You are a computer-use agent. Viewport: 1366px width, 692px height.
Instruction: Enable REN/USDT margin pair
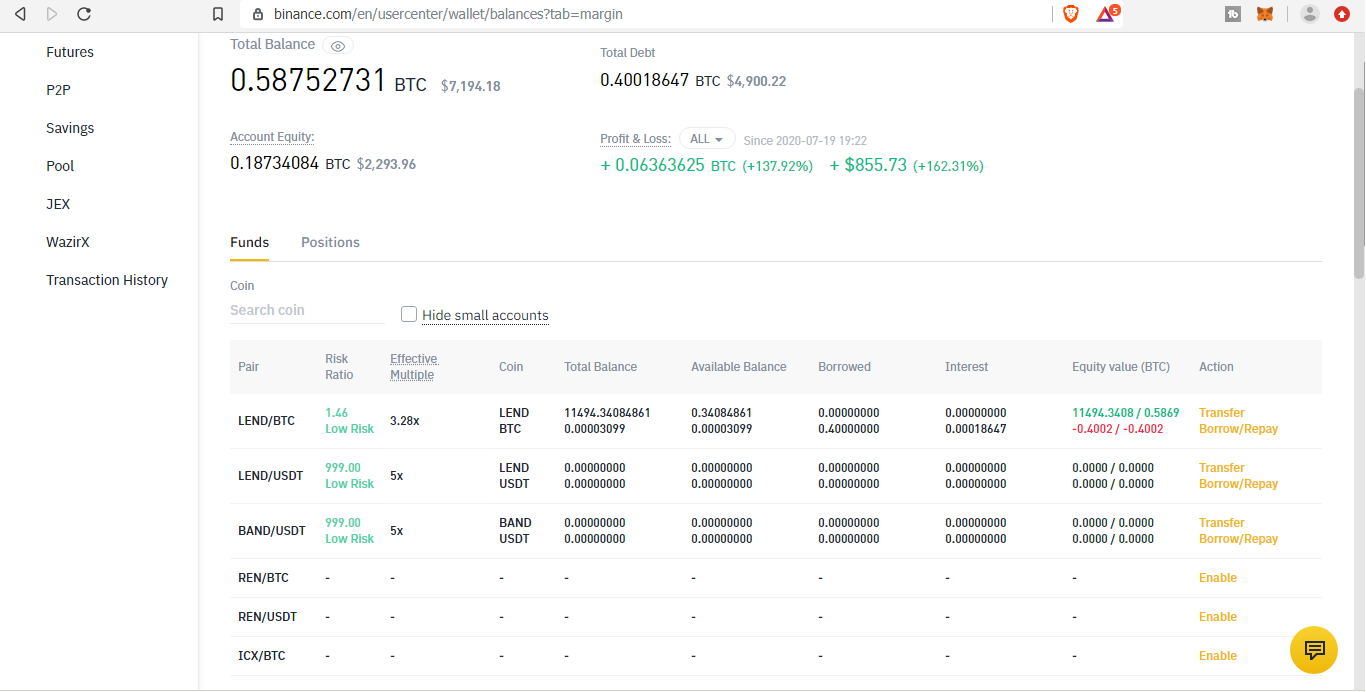pos(1218,617)
